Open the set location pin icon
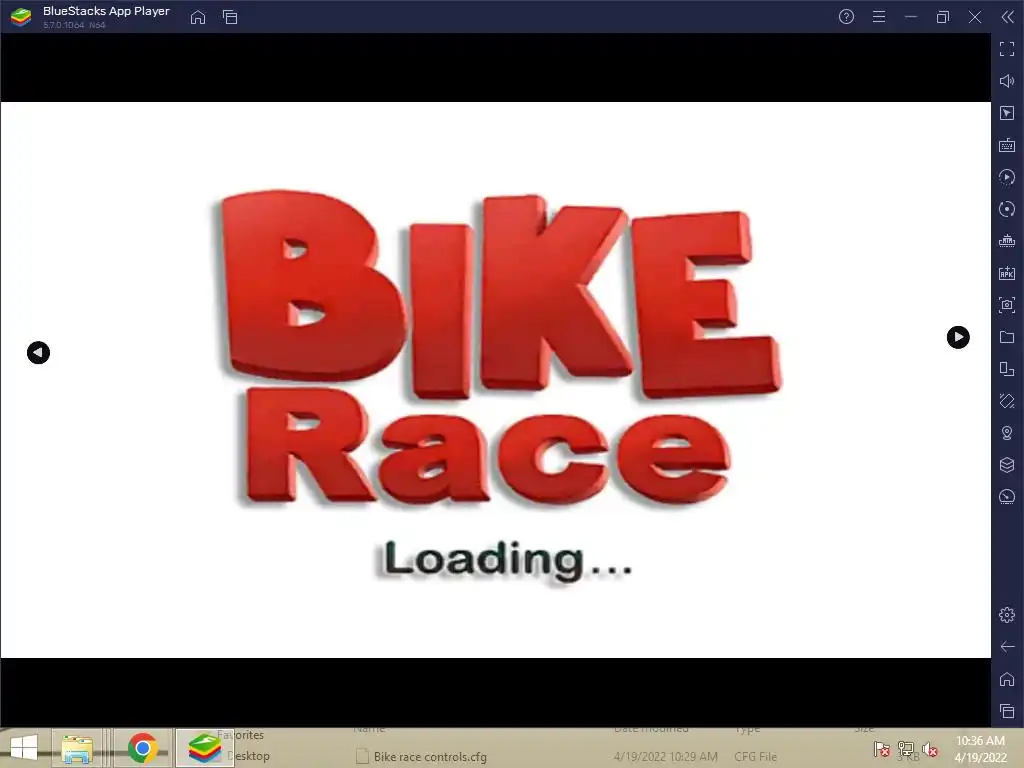Image resolution: width=1024 pixels, height=768 pixels. pyautogui.click(x=1007, y=433)
